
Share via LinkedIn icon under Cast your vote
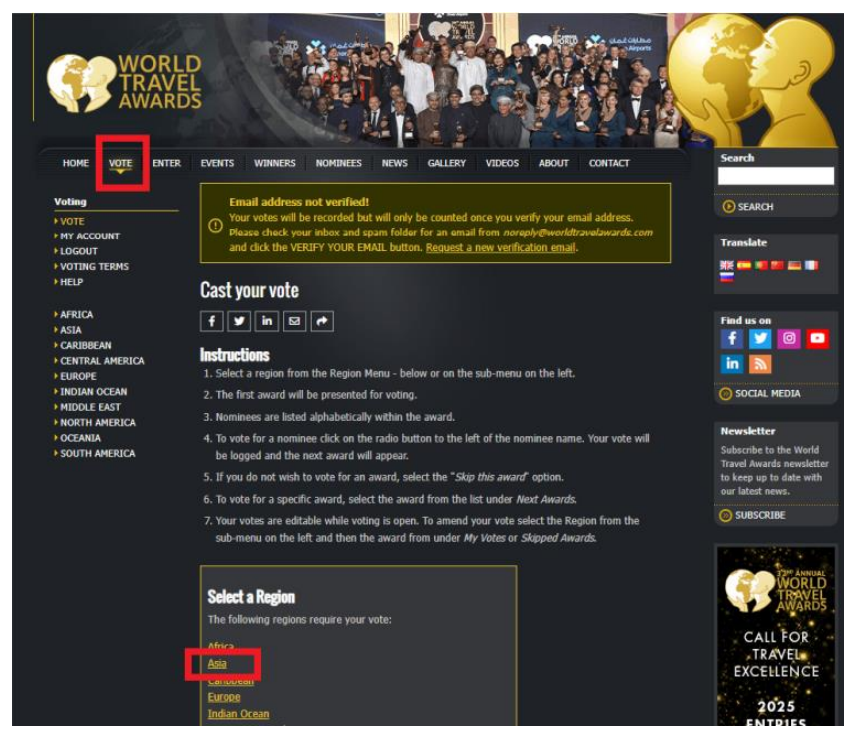pos(266,321)
